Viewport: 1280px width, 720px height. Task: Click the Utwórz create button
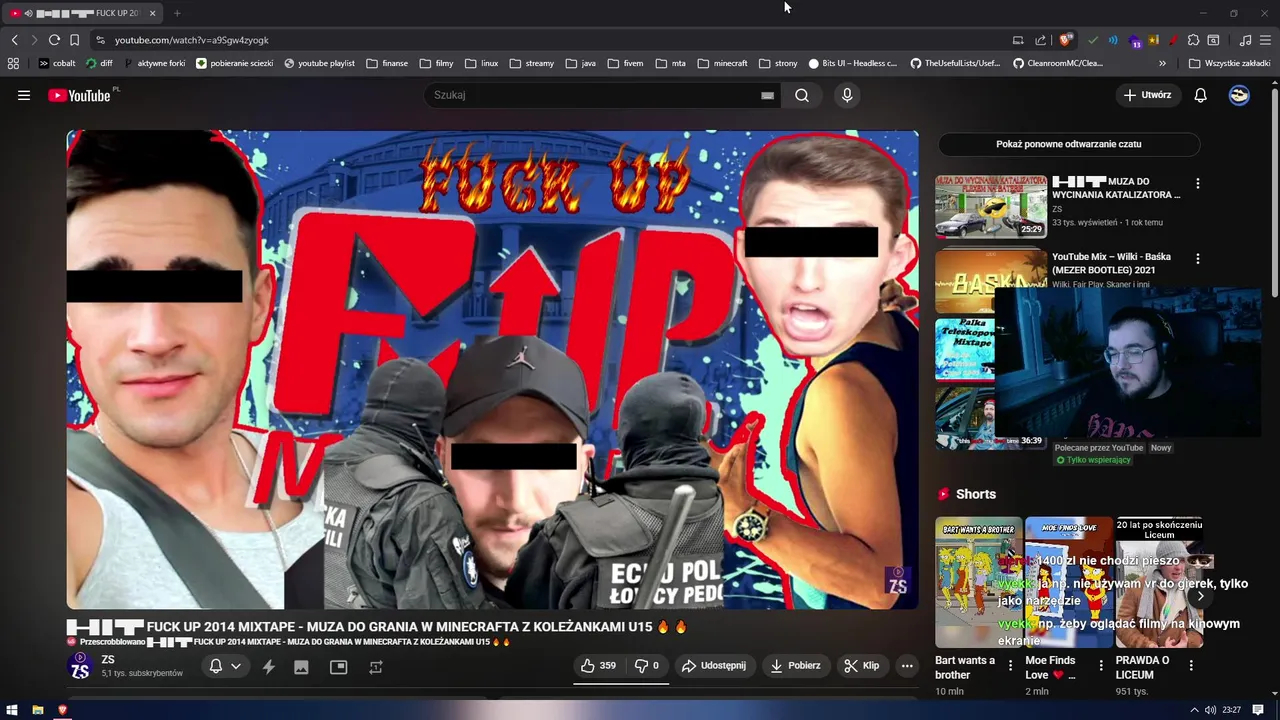(1148, 95)
